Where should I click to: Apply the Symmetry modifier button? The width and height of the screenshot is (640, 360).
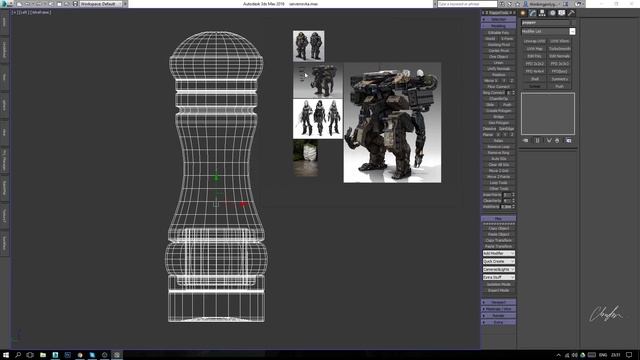[x=560, y=79]
